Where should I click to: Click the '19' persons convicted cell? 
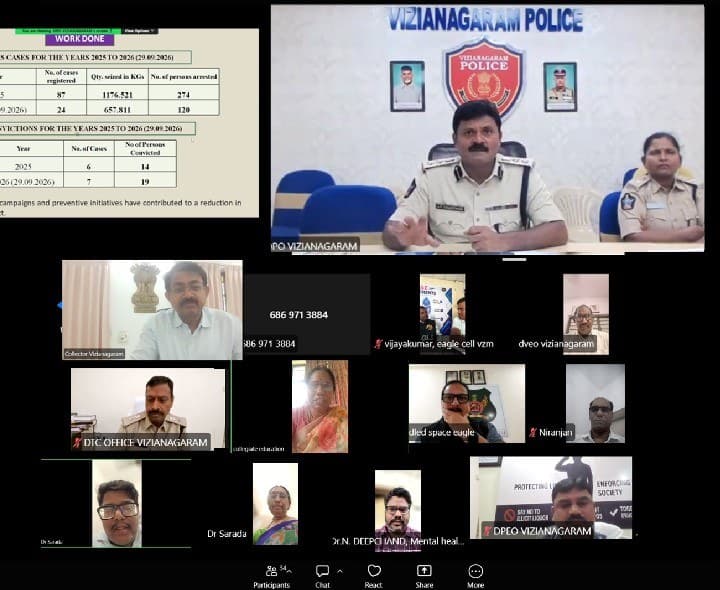(145, 181)
